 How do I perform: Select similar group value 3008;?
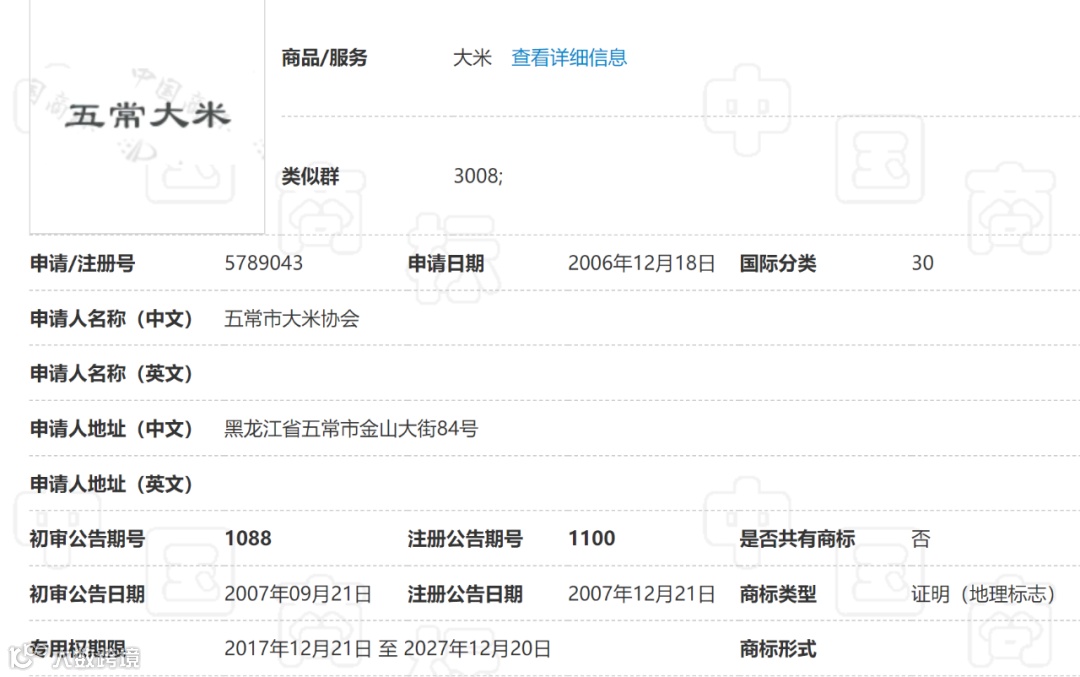pyautogui.click(x=478, y=176)
